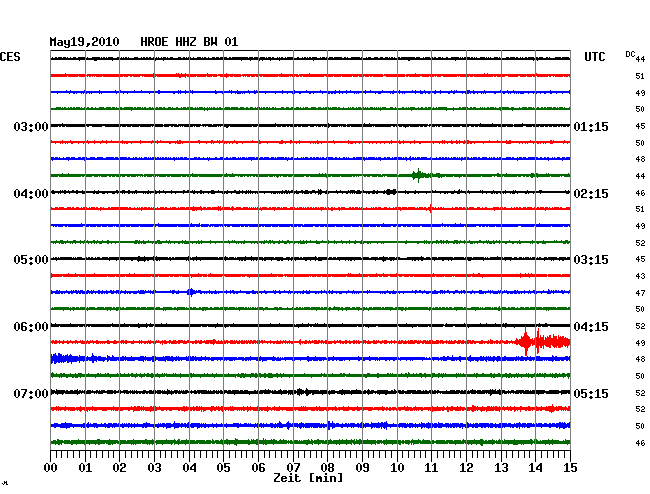Select minute tick label 10 on axis
The image size is (650, 494).
coord(397,467)
